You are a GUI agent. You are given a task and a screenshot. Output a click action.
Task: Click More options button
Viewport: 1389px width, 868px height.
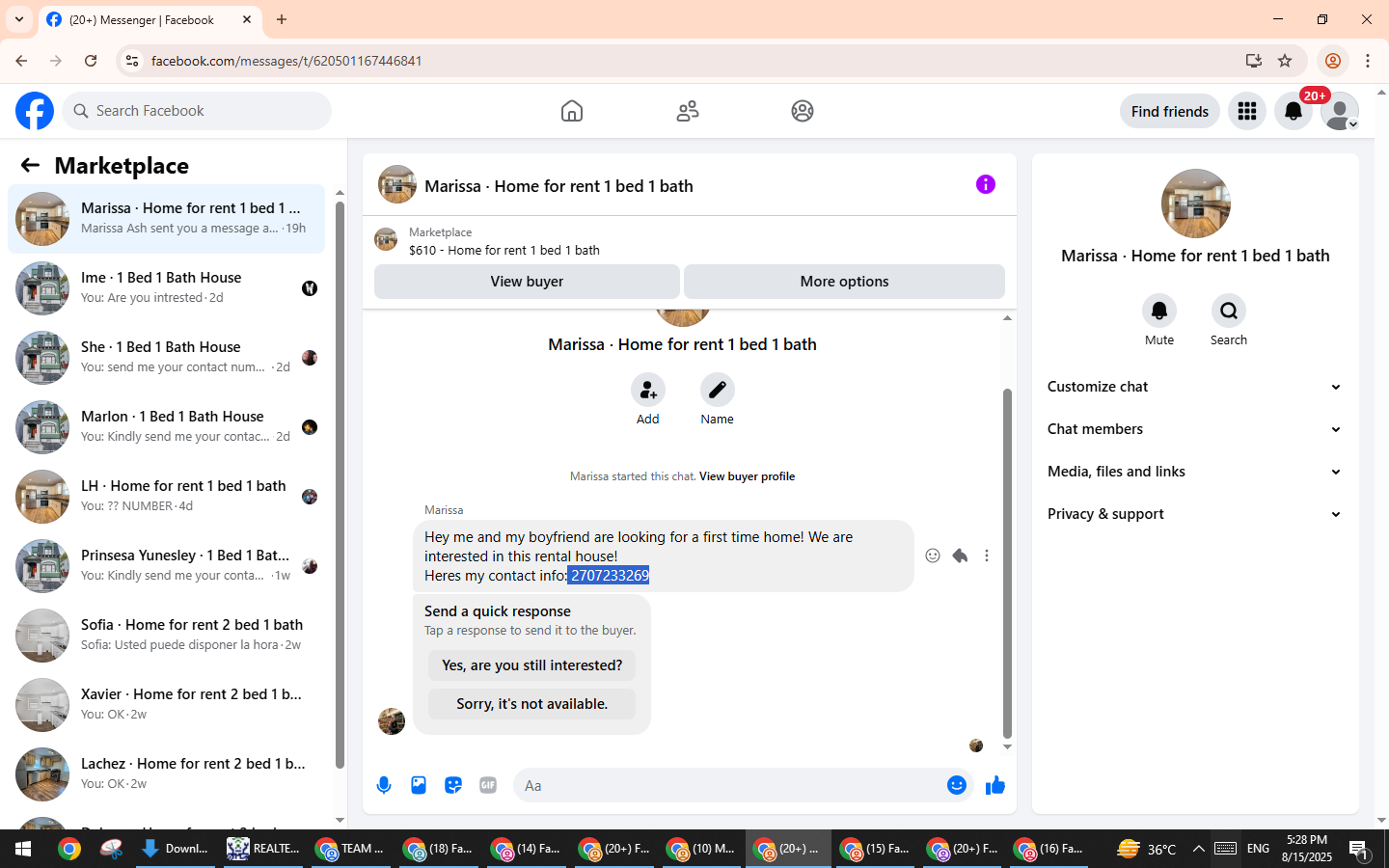pyautogui.click(x=844, y=282)
